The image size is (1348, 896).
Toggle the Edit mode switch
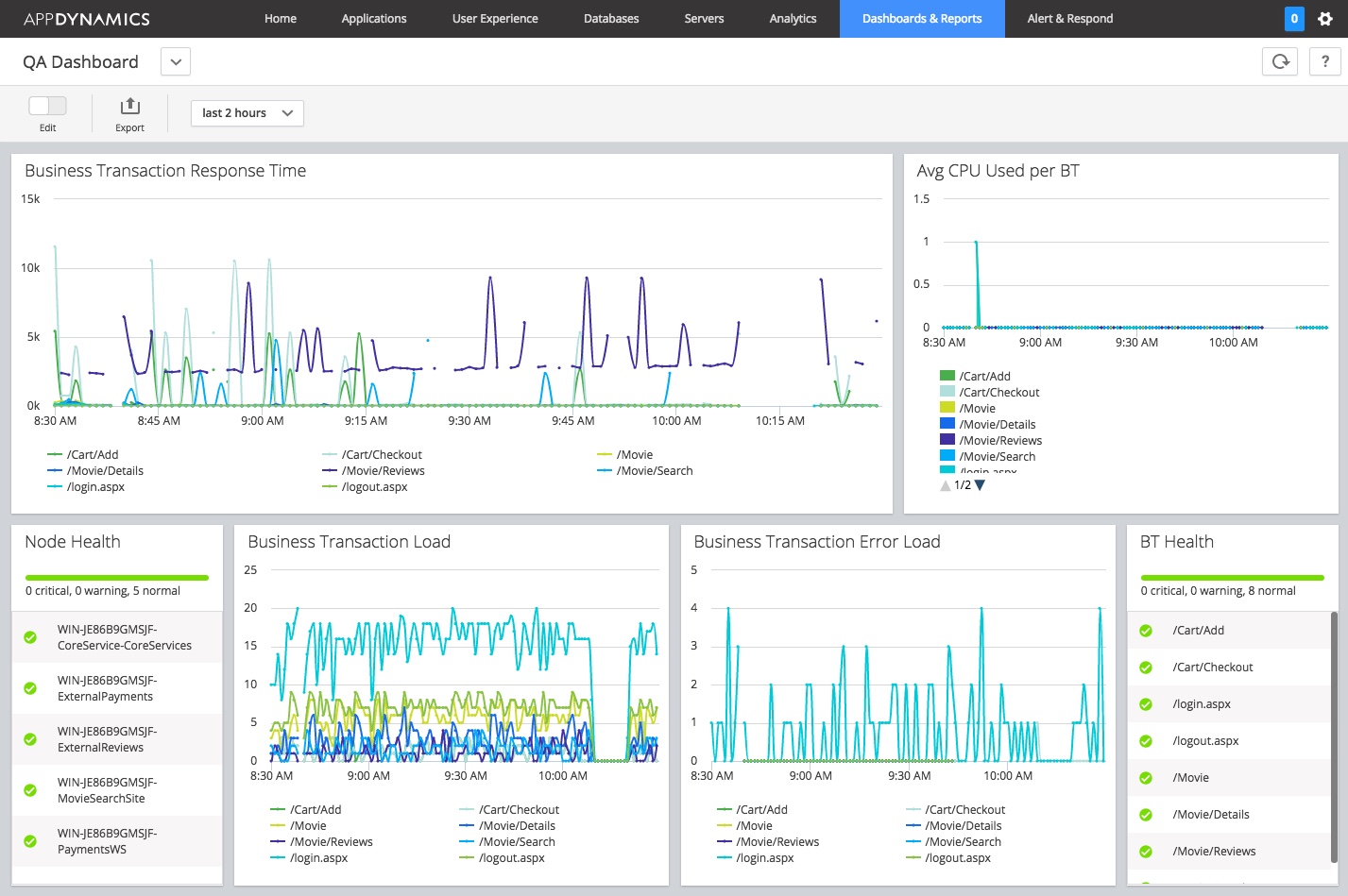coord(47,106)
